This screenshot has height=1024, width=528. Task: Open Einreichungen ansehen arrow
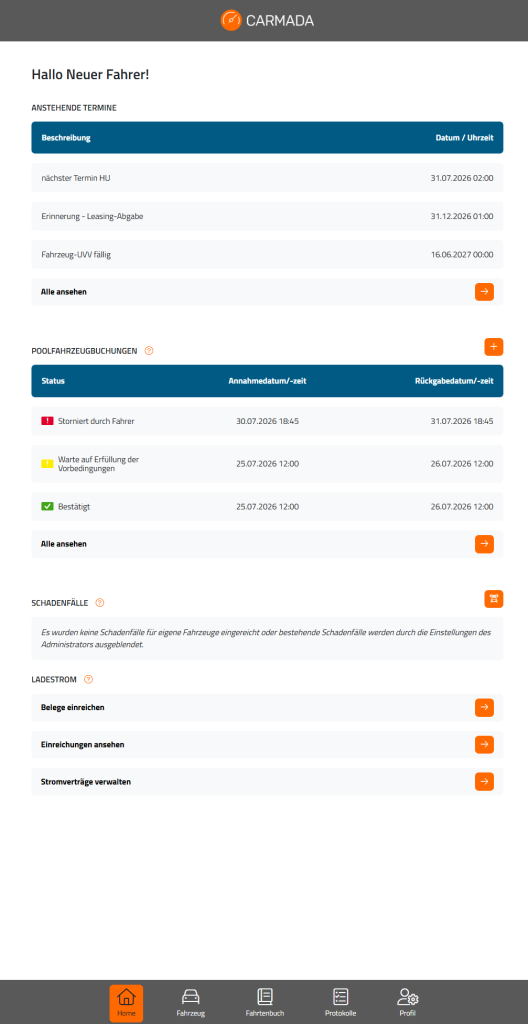tap(484, 744)
